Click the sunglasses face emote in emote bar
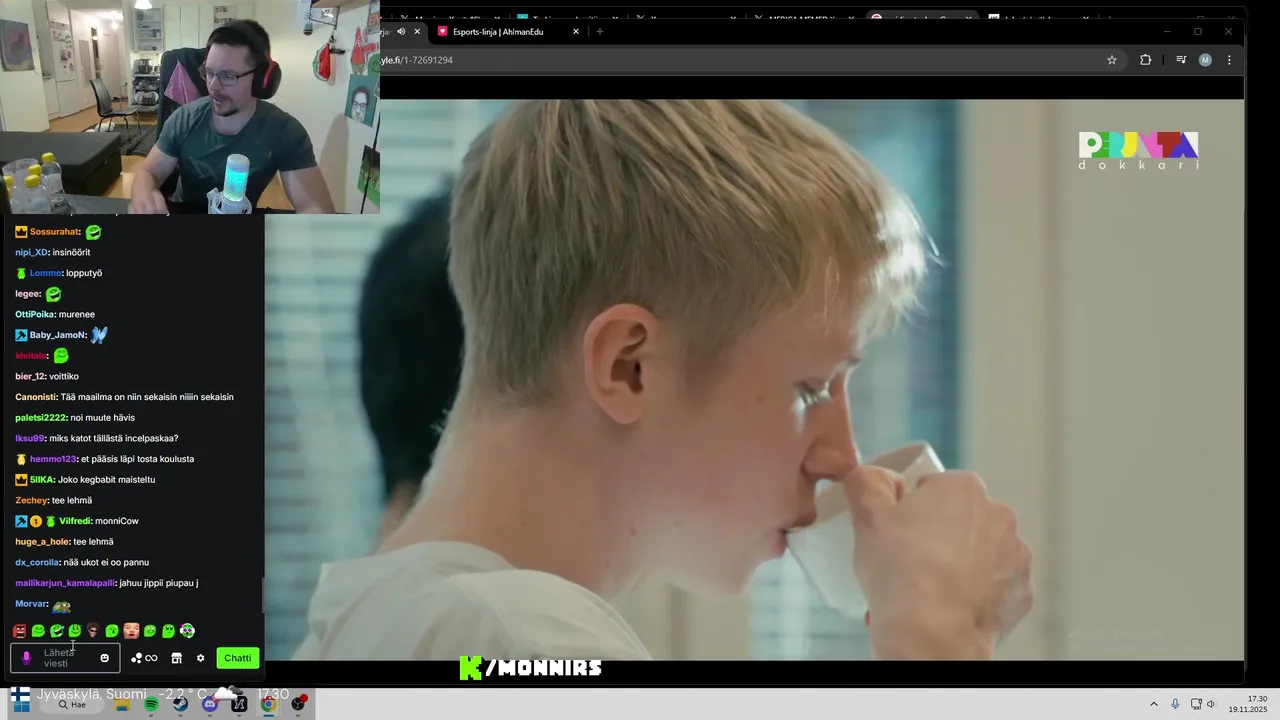Screen dimensions: 1280x720 coord(93,631)
